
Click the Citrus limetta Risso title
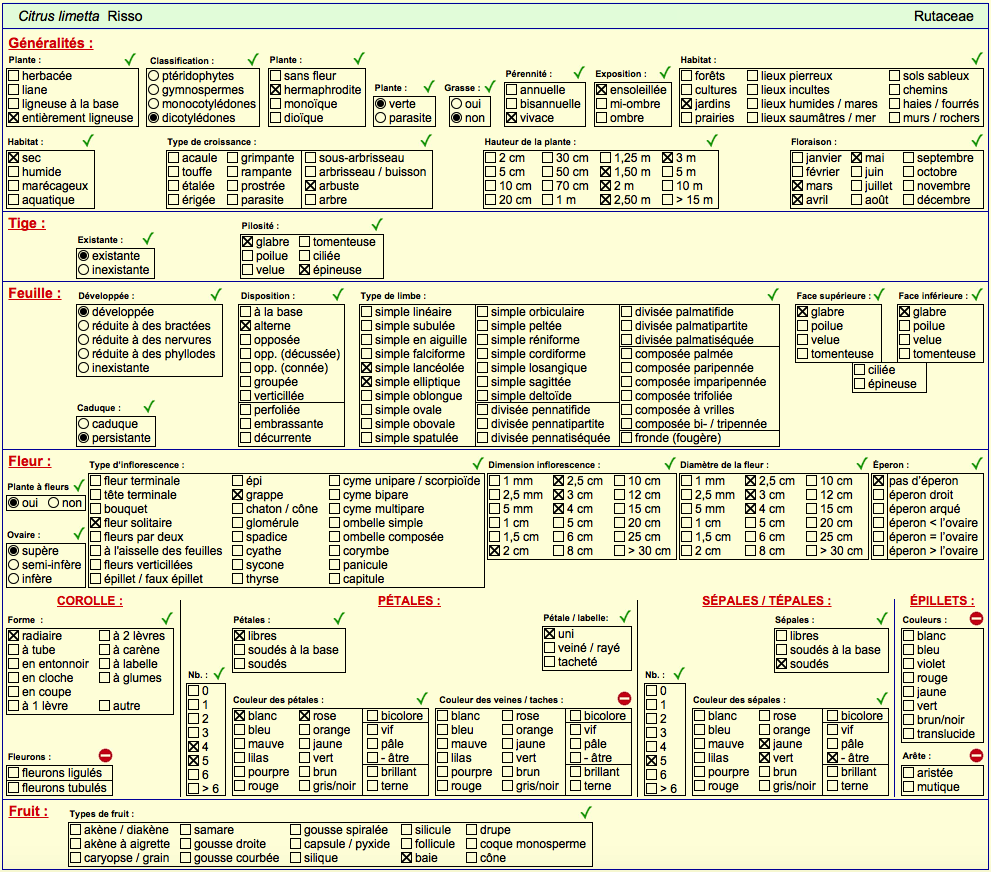[x=80, y=16]
